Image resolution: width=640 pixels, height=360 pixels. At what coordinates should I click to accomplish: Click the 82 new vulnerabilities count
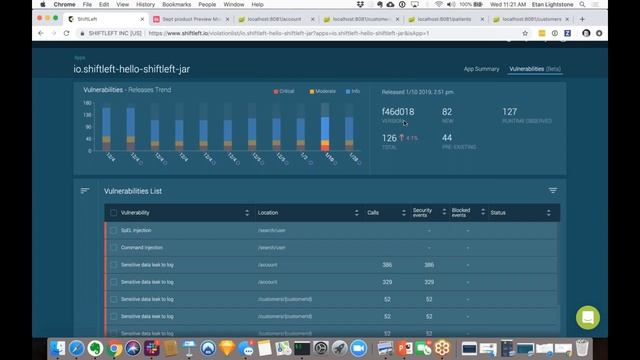pos(447,112)
